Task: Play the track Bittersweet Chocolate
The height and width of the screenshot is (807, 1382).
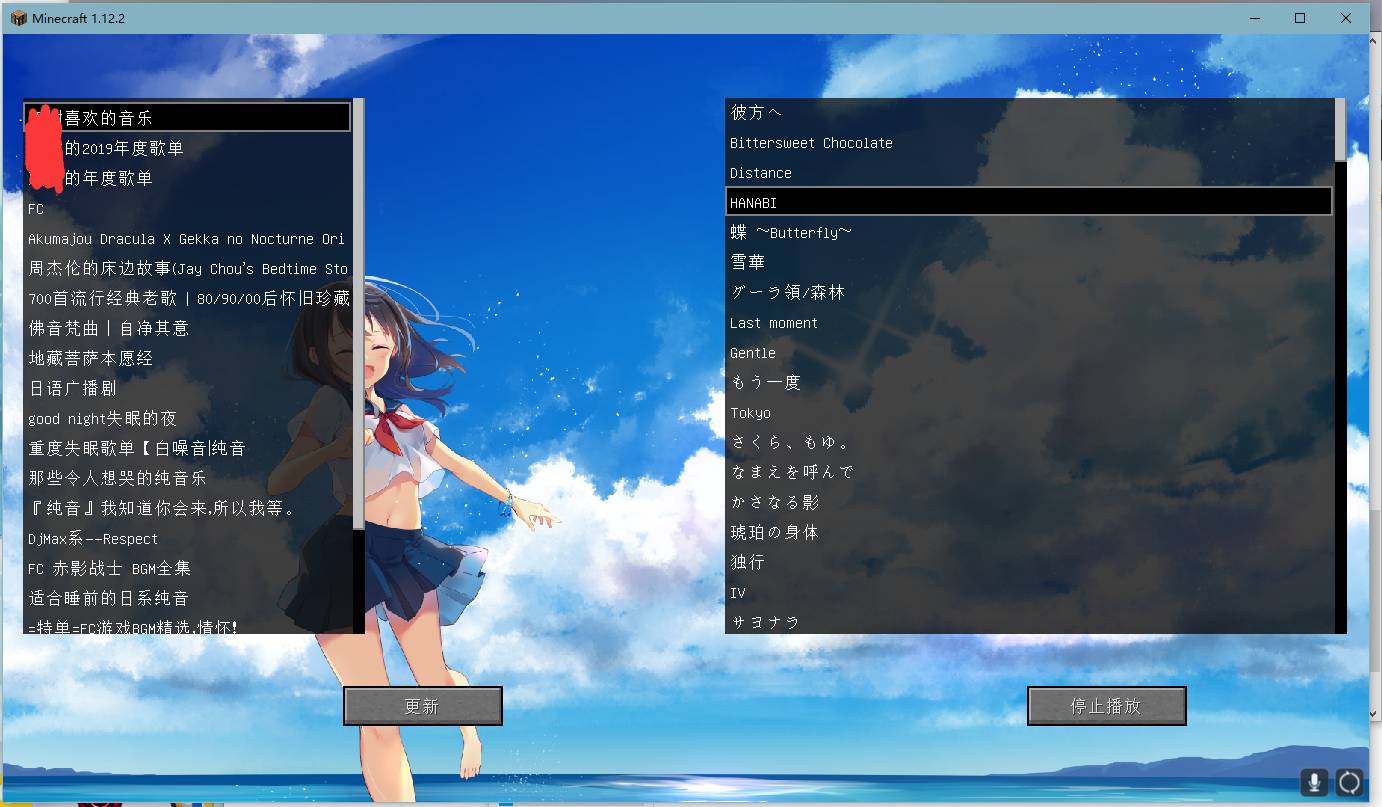Action: [x=811, y=142]
